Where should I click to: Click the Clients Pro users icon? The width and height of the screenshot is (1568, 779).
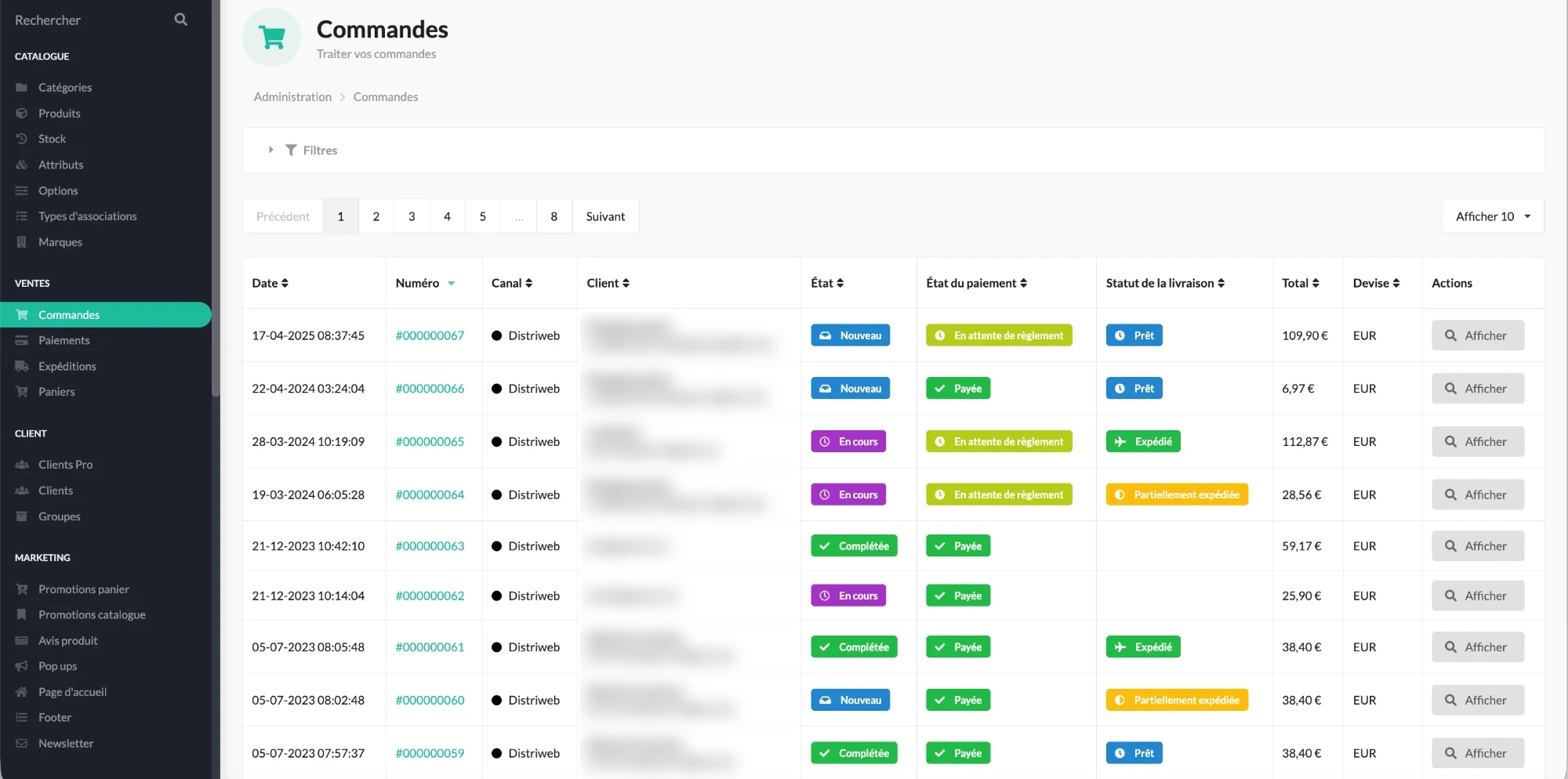pos(22,465)
